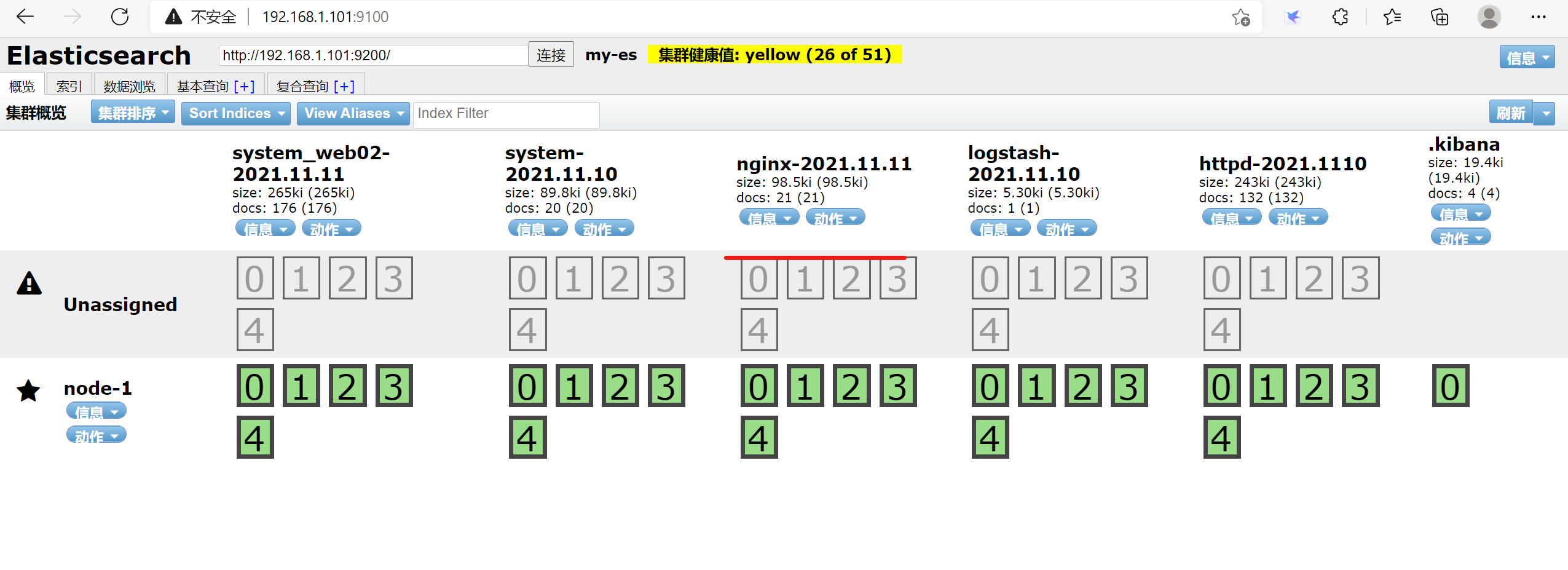Open the collections icon

coord(1440,17)
